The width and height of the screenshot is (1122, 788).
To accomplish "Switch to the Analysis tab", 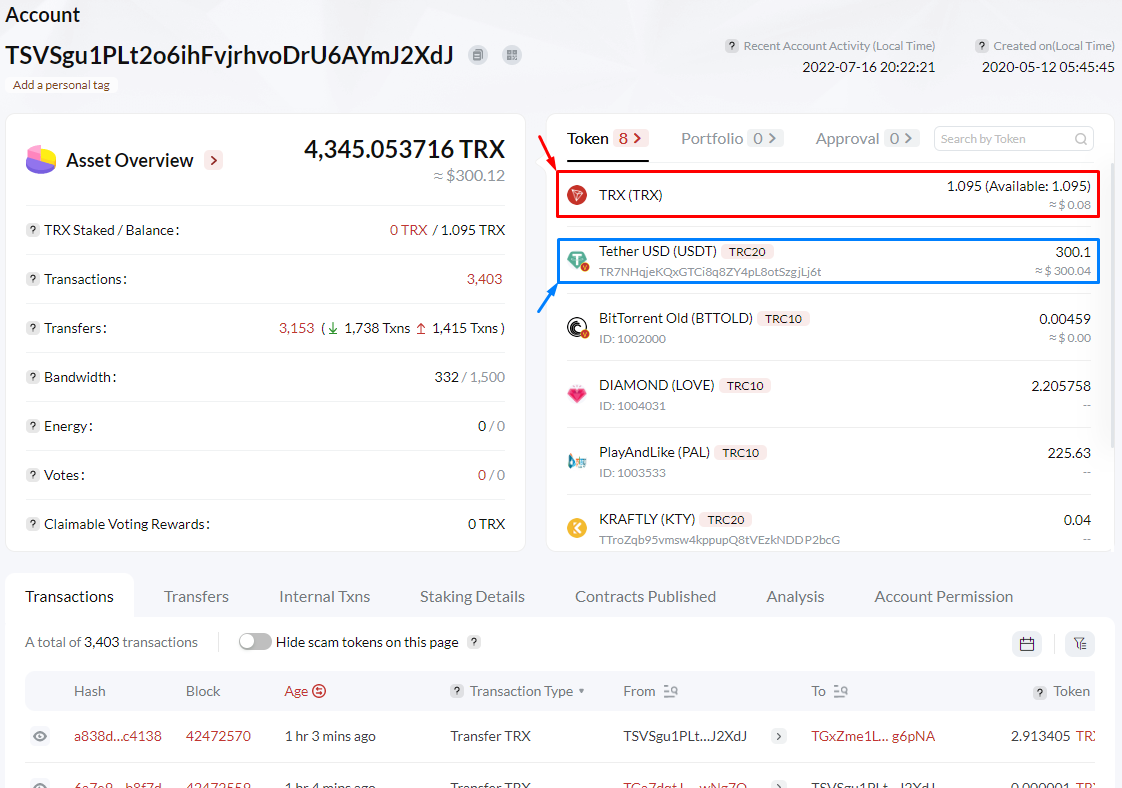I will 795,597.
